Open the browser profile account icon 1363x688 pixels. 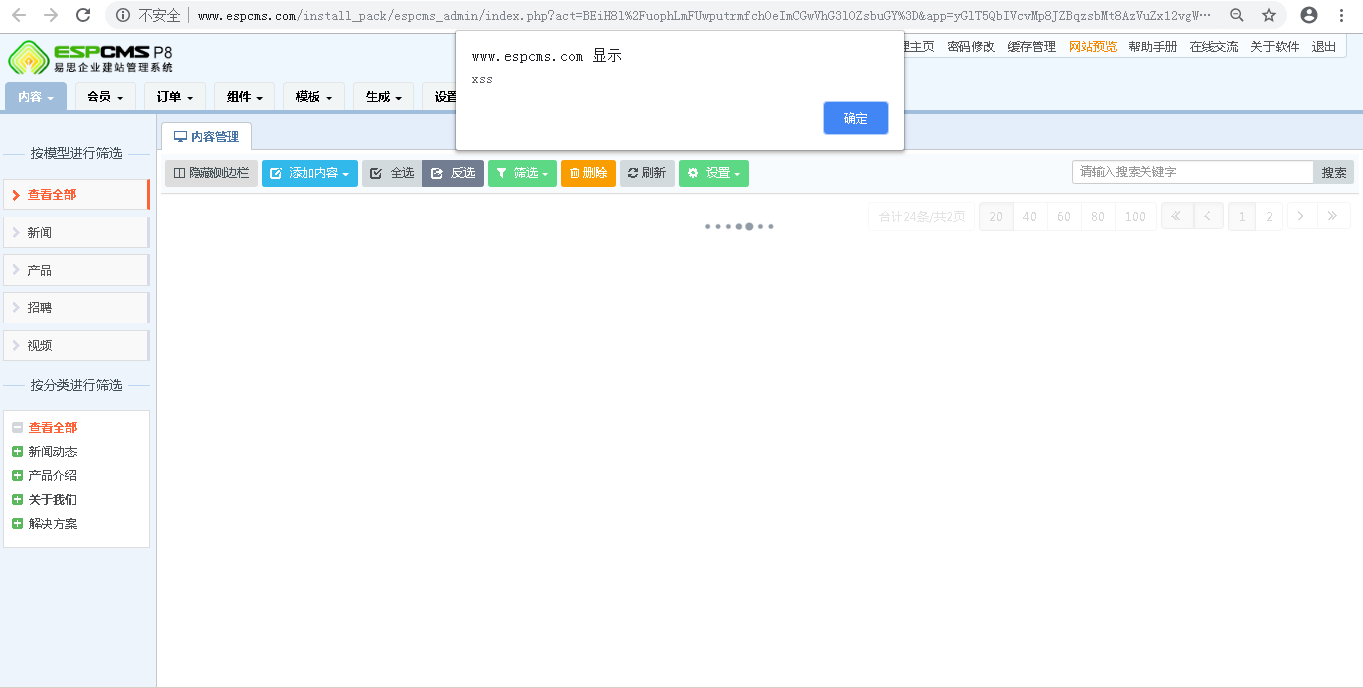[1308, 15]
